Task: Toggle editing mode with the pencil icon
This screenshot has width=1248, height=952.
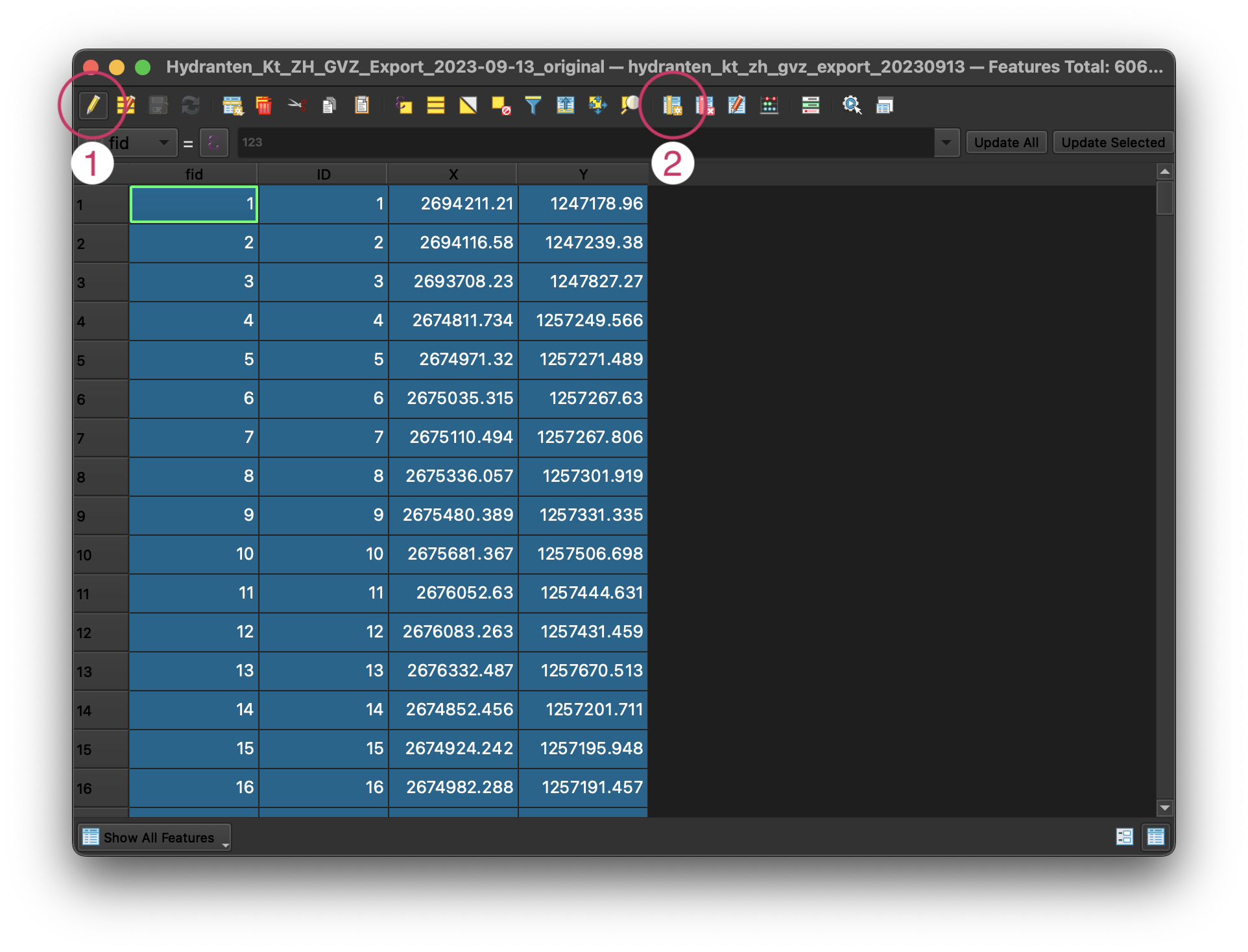Action: tap(93, 105)
